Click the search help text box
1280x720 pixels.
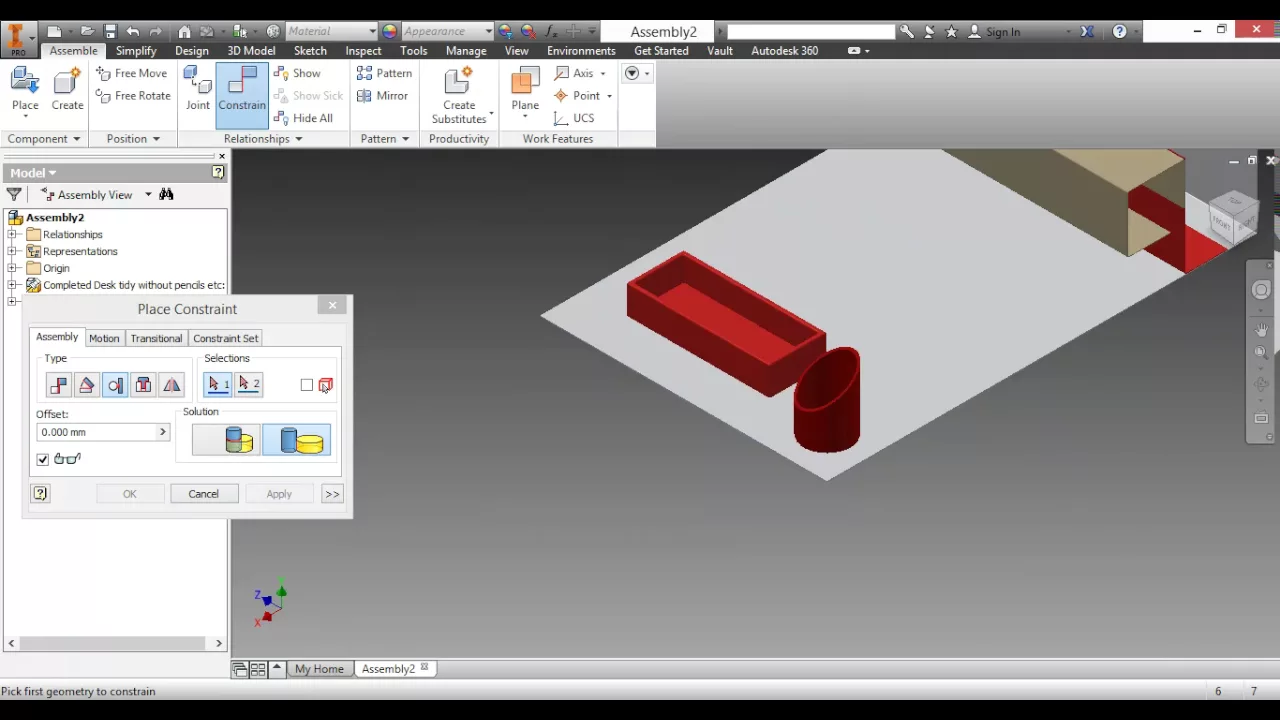coord(810,32)
